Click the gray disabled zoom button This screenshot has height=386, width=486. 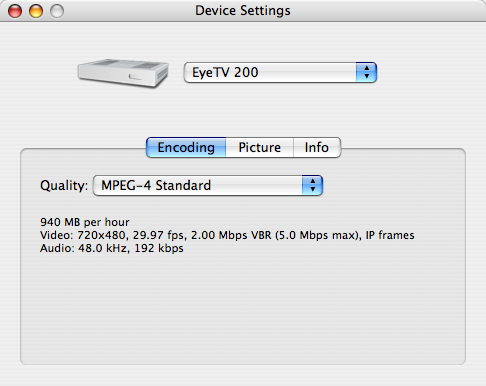click(57, 11)
